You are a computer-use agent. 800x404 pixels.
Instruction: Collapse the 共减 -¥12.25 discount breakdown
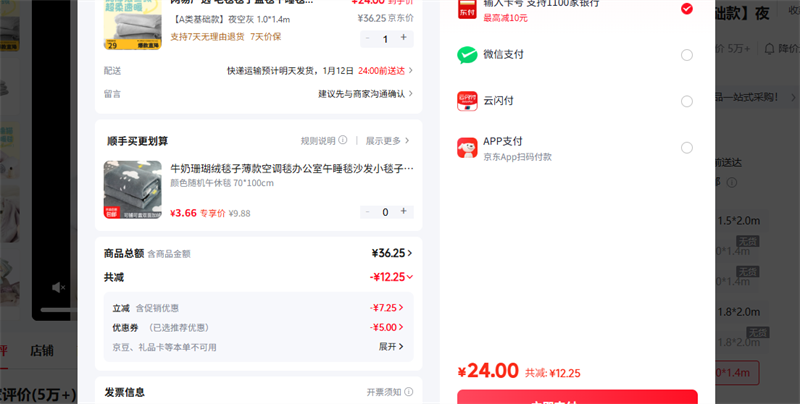[409, 277]
